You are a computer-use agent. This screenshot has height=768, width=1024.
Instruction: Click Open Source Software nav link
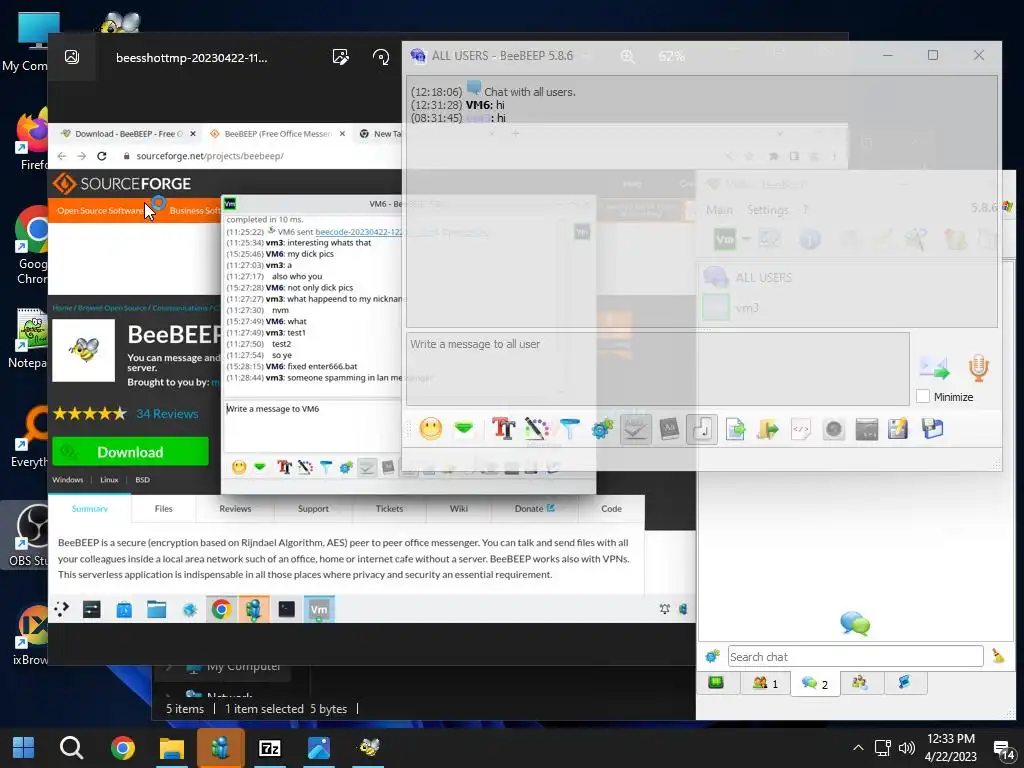pyautogui.click(x=99, y=210)
